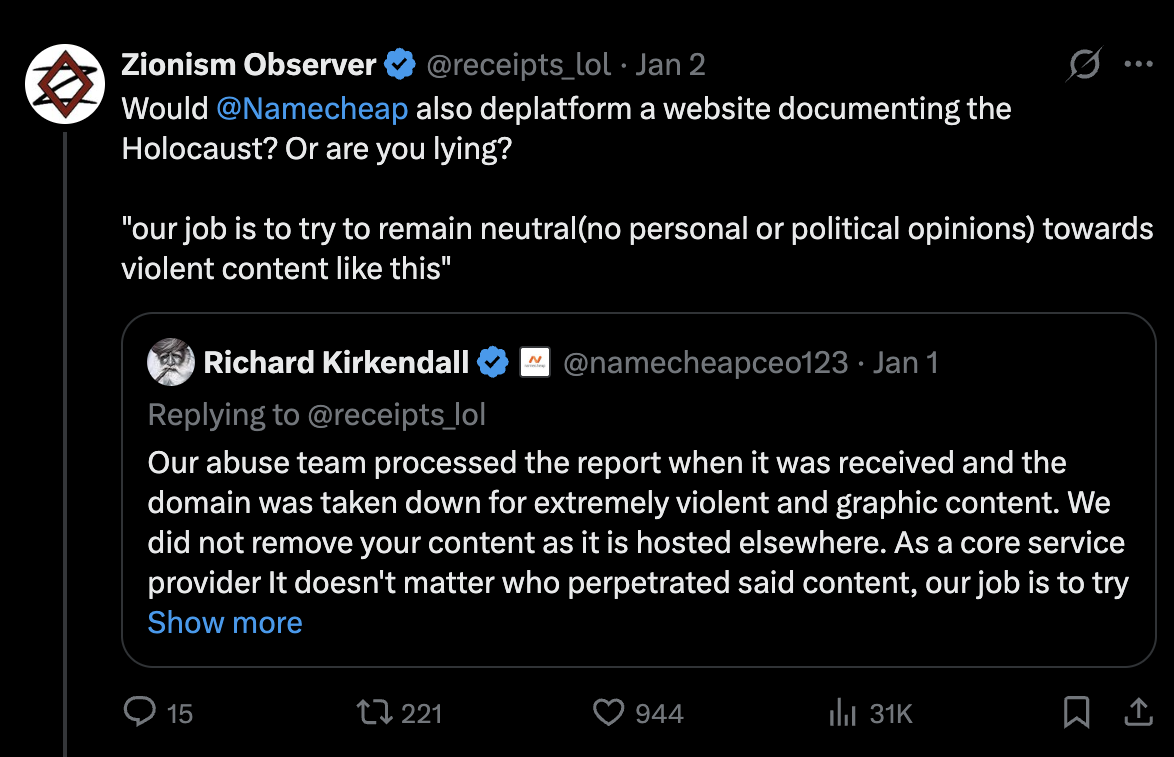This screenshot has width=1174, height=757.
Task: Toggle retweet state on the post
Action: [x=374, y=713]
